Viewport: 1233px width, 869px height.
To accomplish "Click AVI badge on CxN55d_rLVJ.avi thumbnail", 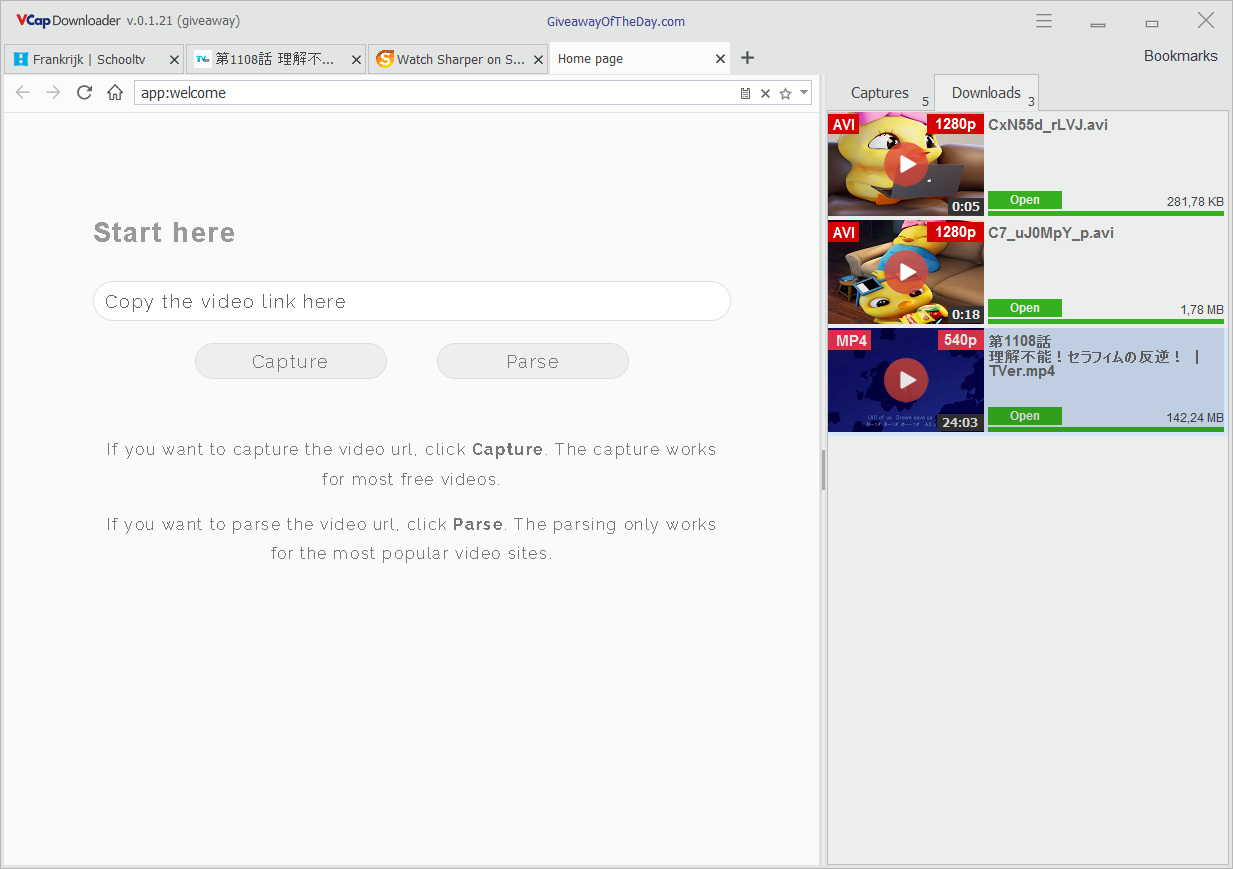I will click(844, 124).
